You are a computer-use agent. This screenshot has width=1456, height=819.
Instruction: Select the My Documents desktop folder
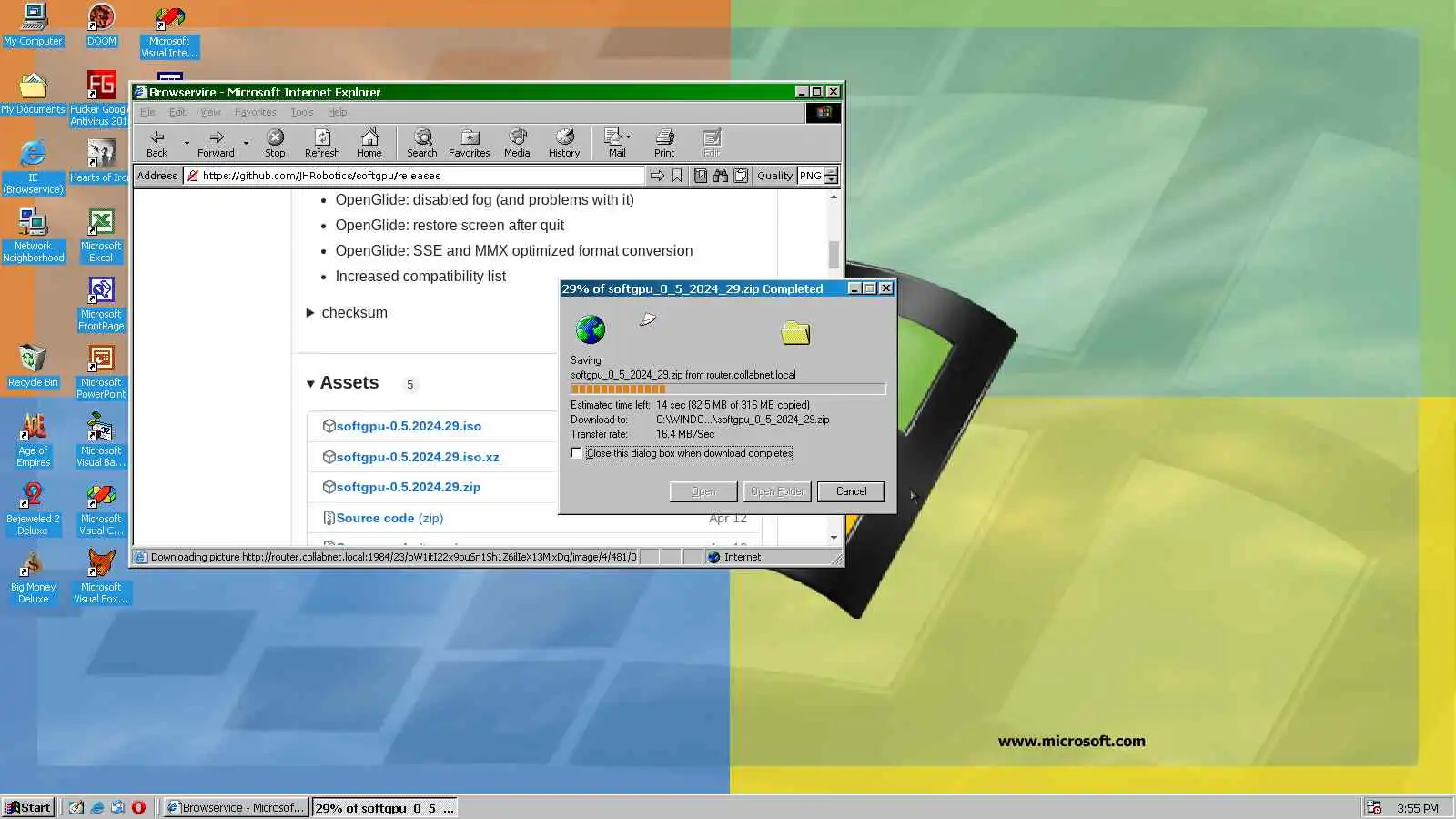tap(33, 94)
